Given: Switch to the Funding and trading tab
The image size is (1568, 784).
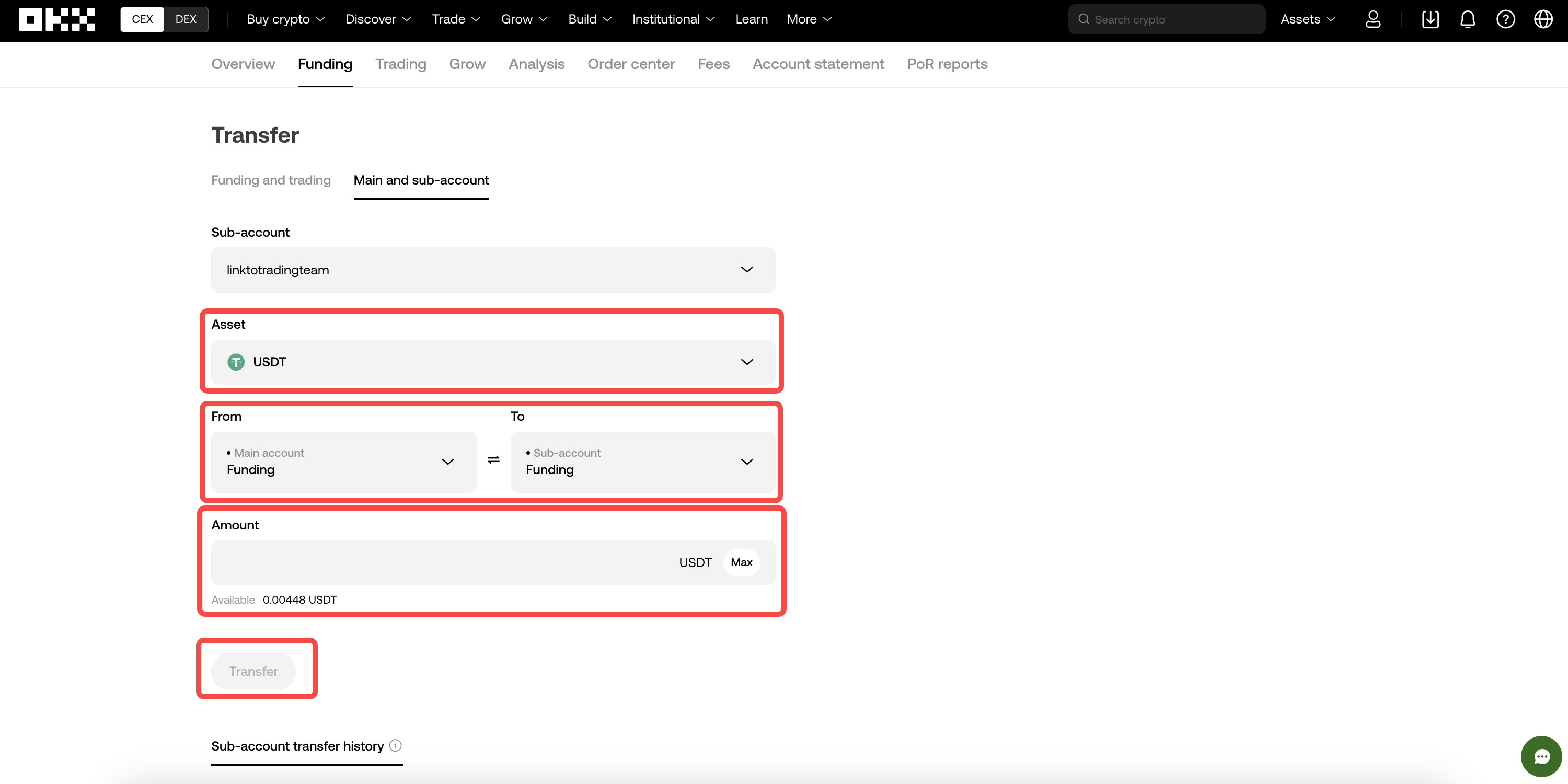Looking at the screenshot, I should 271,180.
